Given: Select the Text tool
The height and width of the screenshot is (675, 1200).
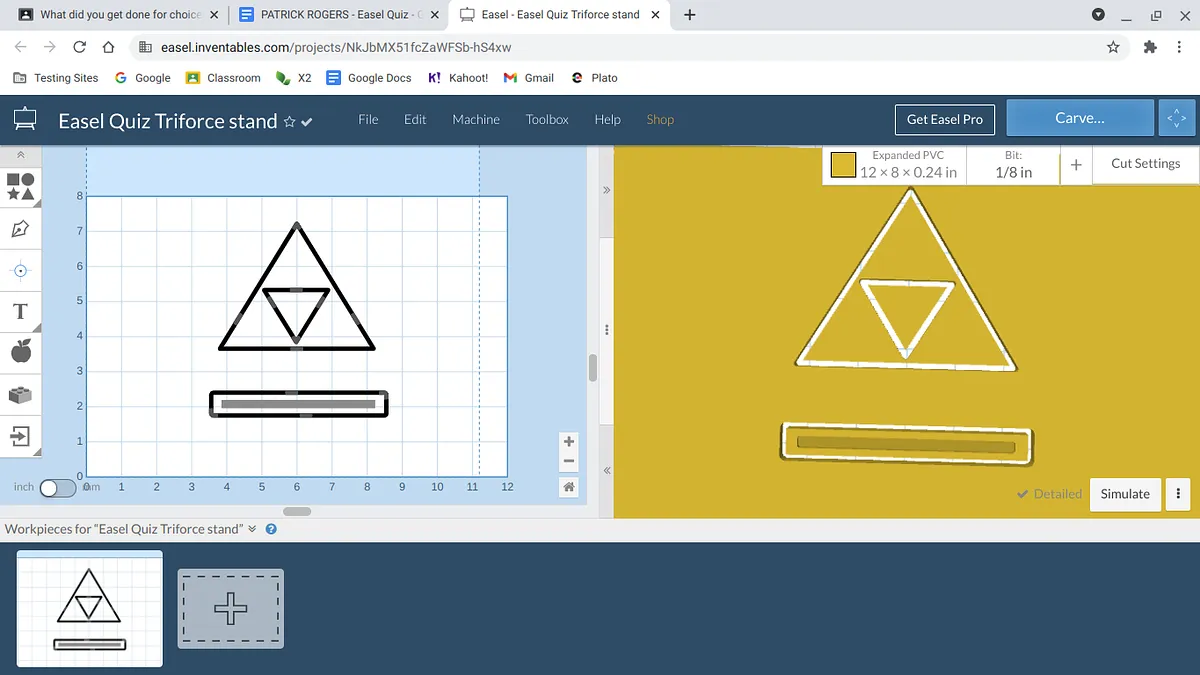Looking at the screenshot, I should [x=20, y=311].
